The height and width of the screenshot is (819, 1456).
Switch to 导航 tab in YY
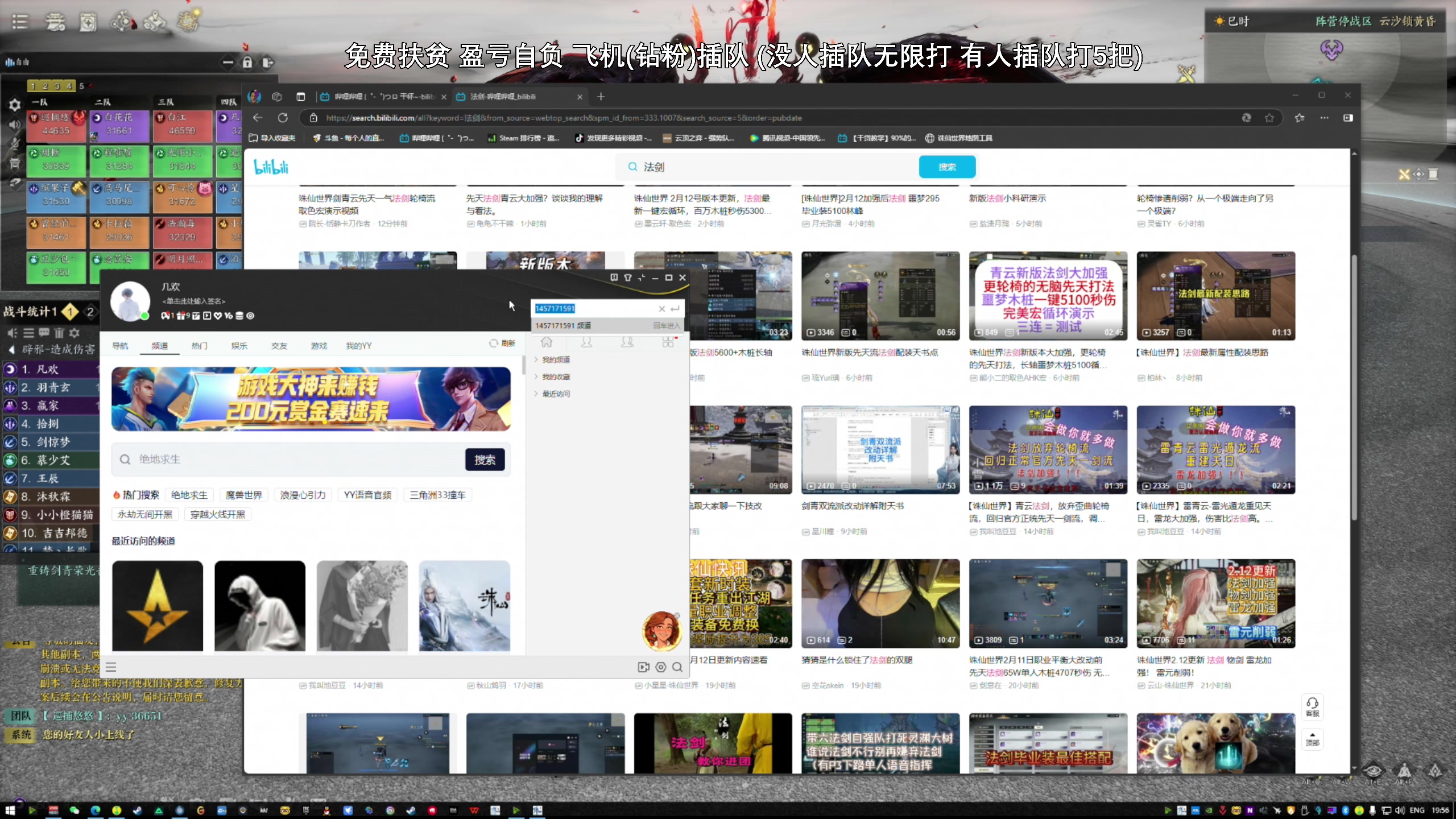pos(120,345)
